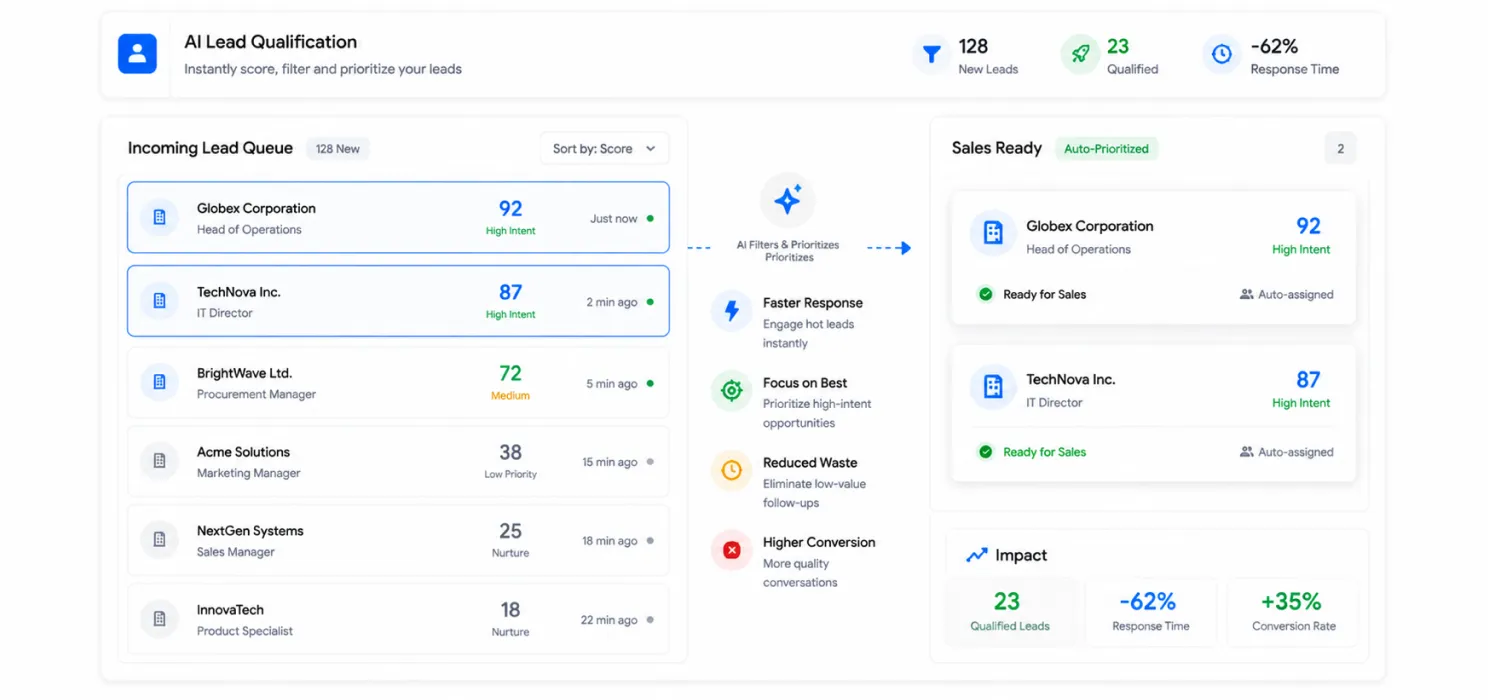Click the NextGen Systems document icon
Image resolution: width=1488 pixels, height=700 pixels.
point(159,540)
